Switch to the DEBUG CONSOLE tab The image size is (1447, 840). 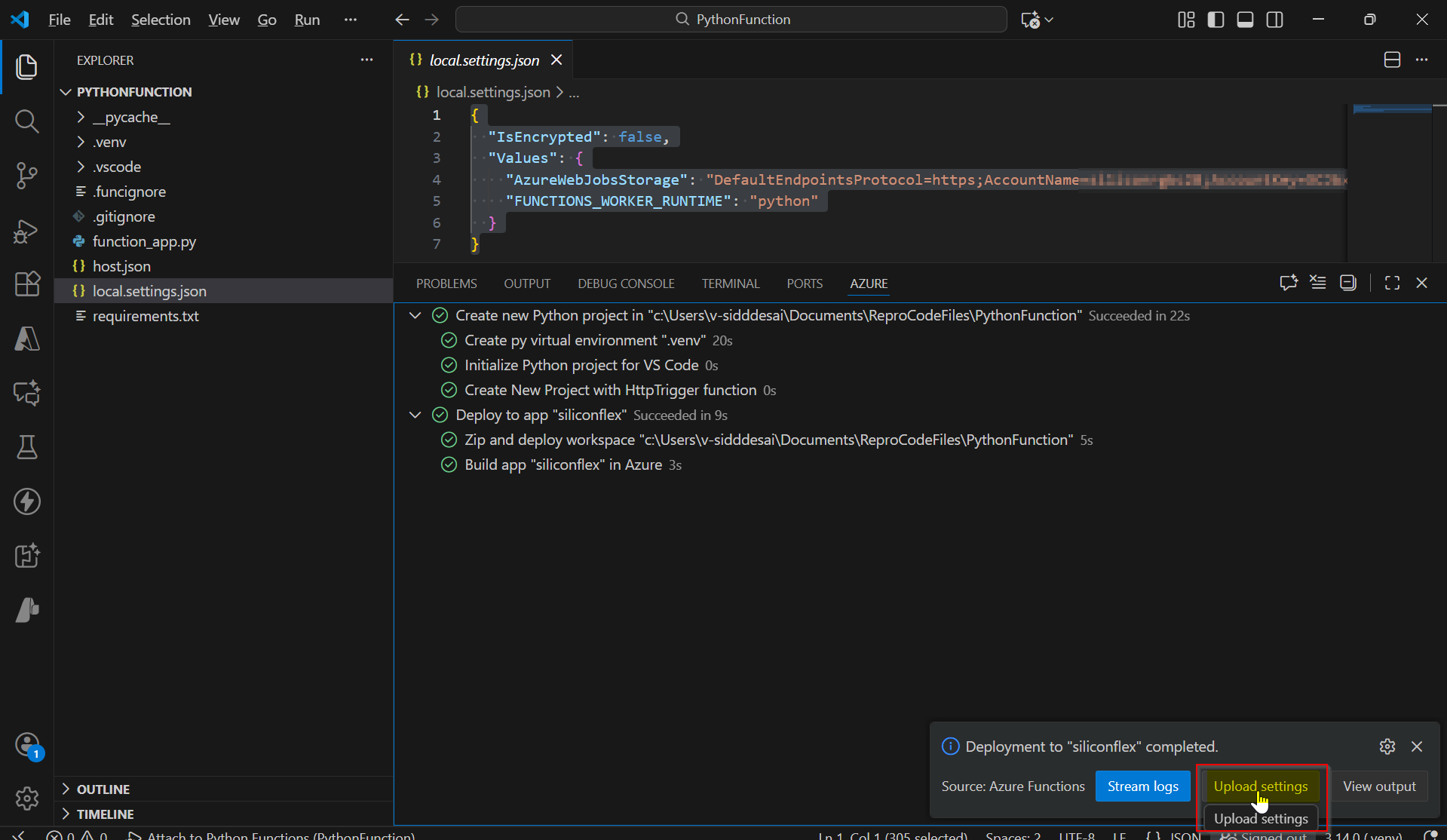point(626,284)
